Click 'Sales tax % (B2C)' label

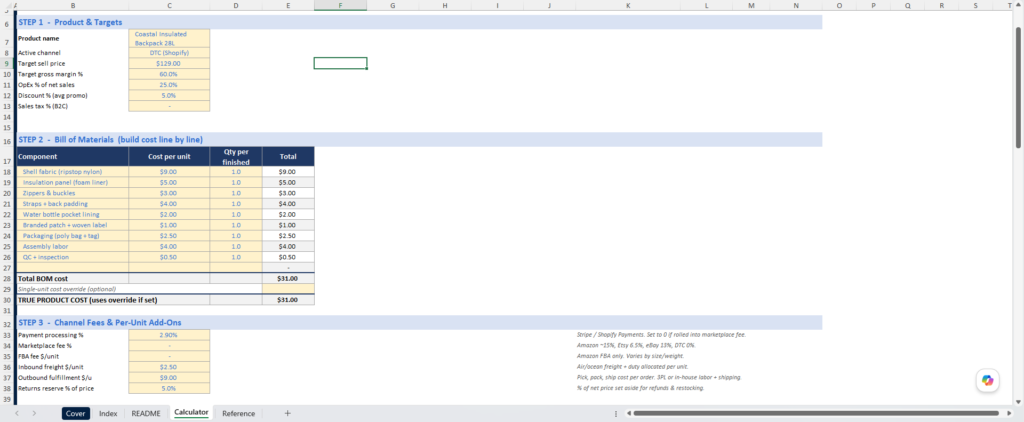click(42, 106)
